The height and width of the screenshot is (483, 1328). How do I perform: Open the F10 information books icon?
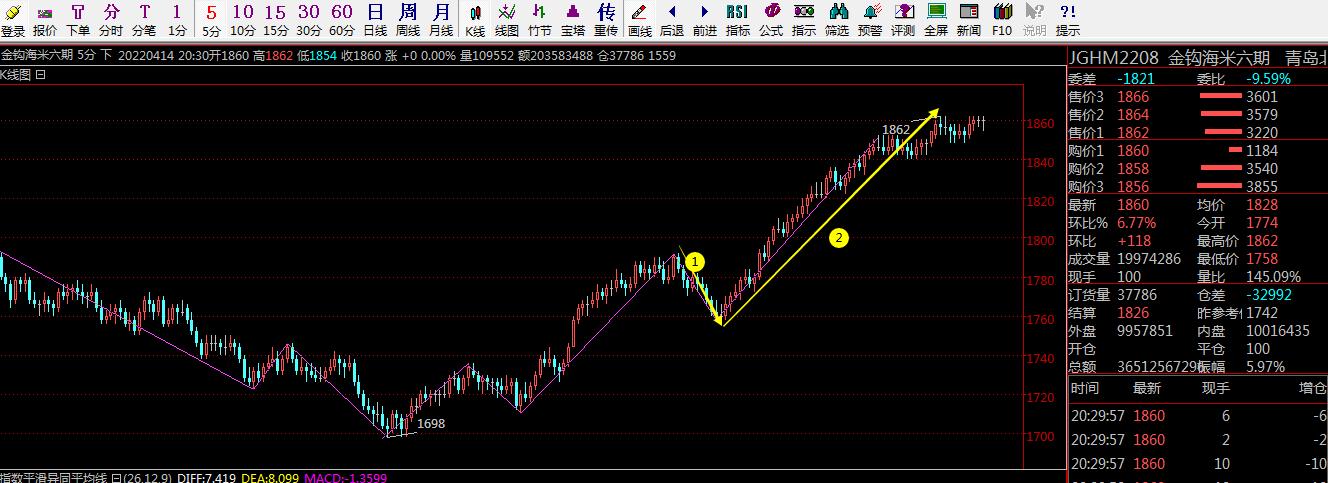click(x=1002, y=19)
